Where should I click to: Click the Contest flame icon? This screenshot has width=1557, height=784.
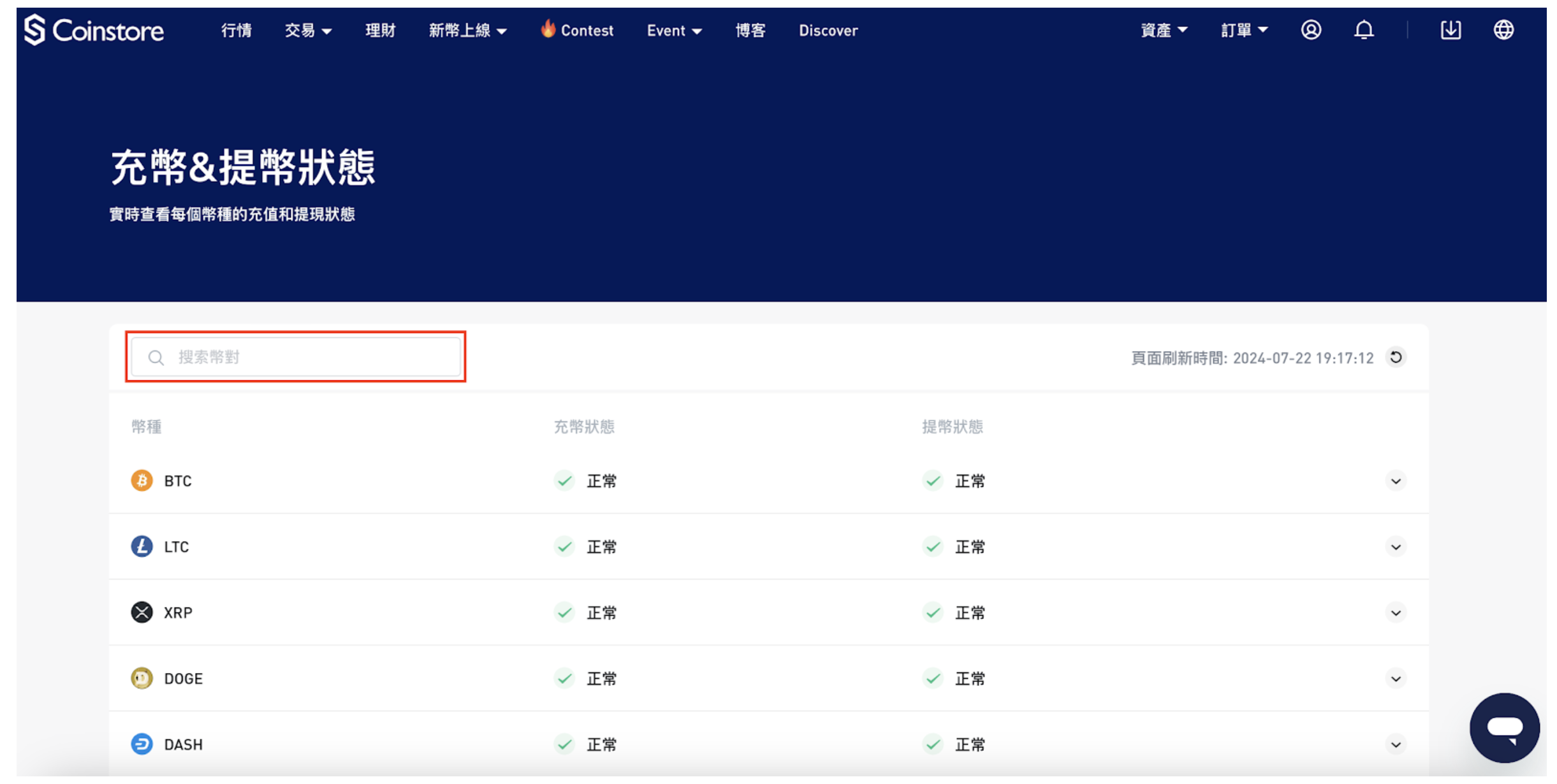548,29
